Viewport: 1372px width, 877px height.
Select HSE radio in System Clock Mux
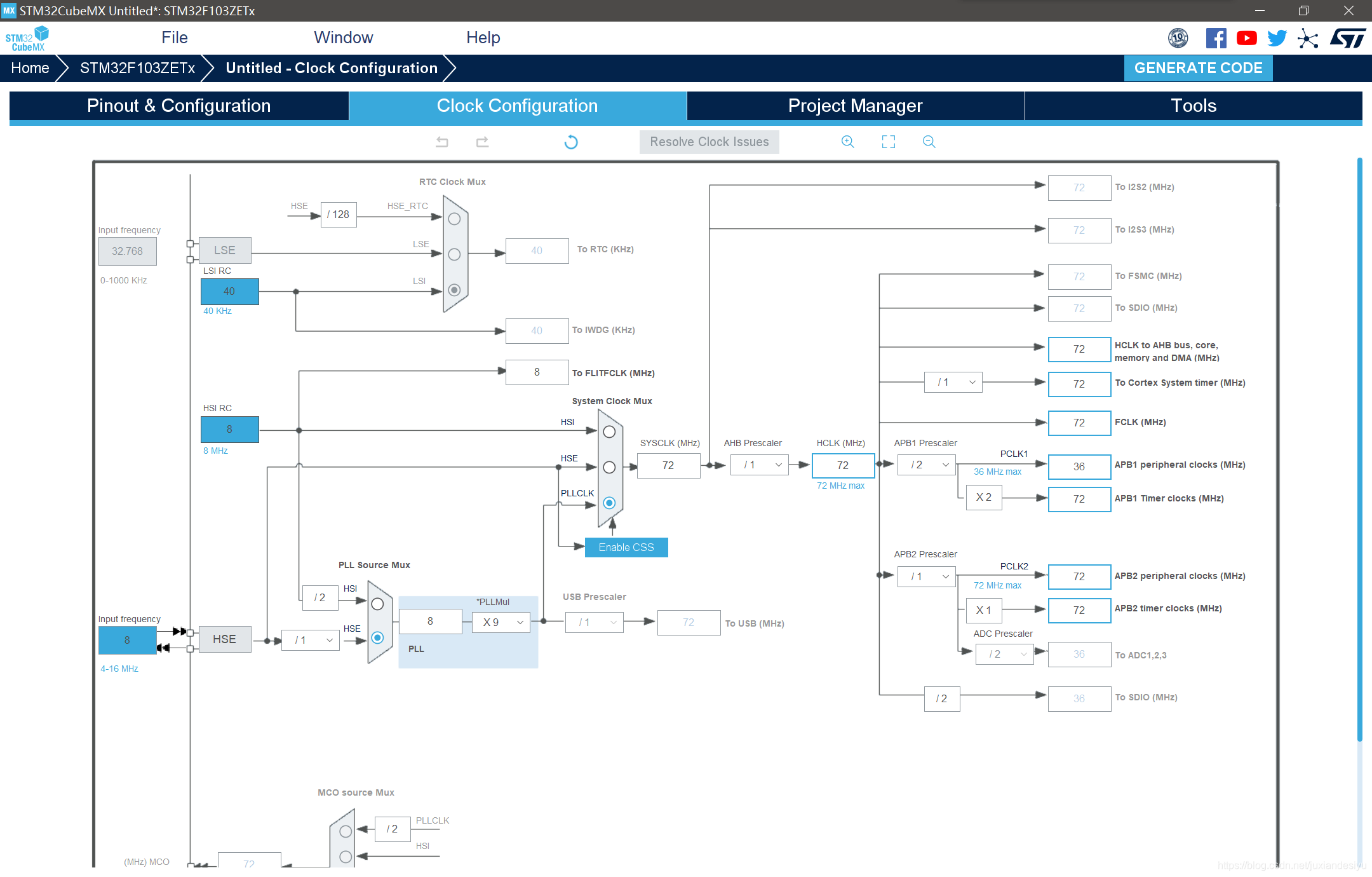coord(609,468)
